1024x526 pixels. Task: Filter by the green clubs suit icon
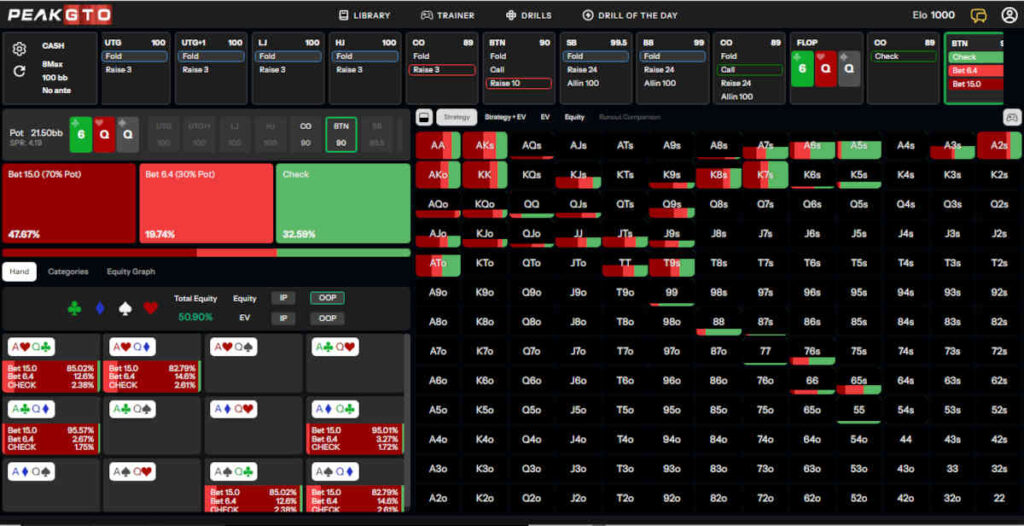(74, 308)
